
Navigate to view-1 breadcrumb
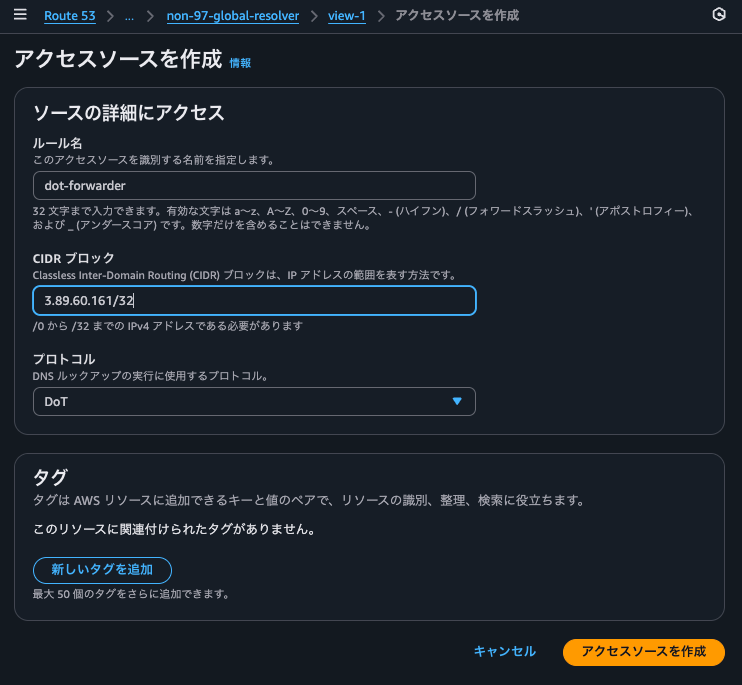coord(346,16)
